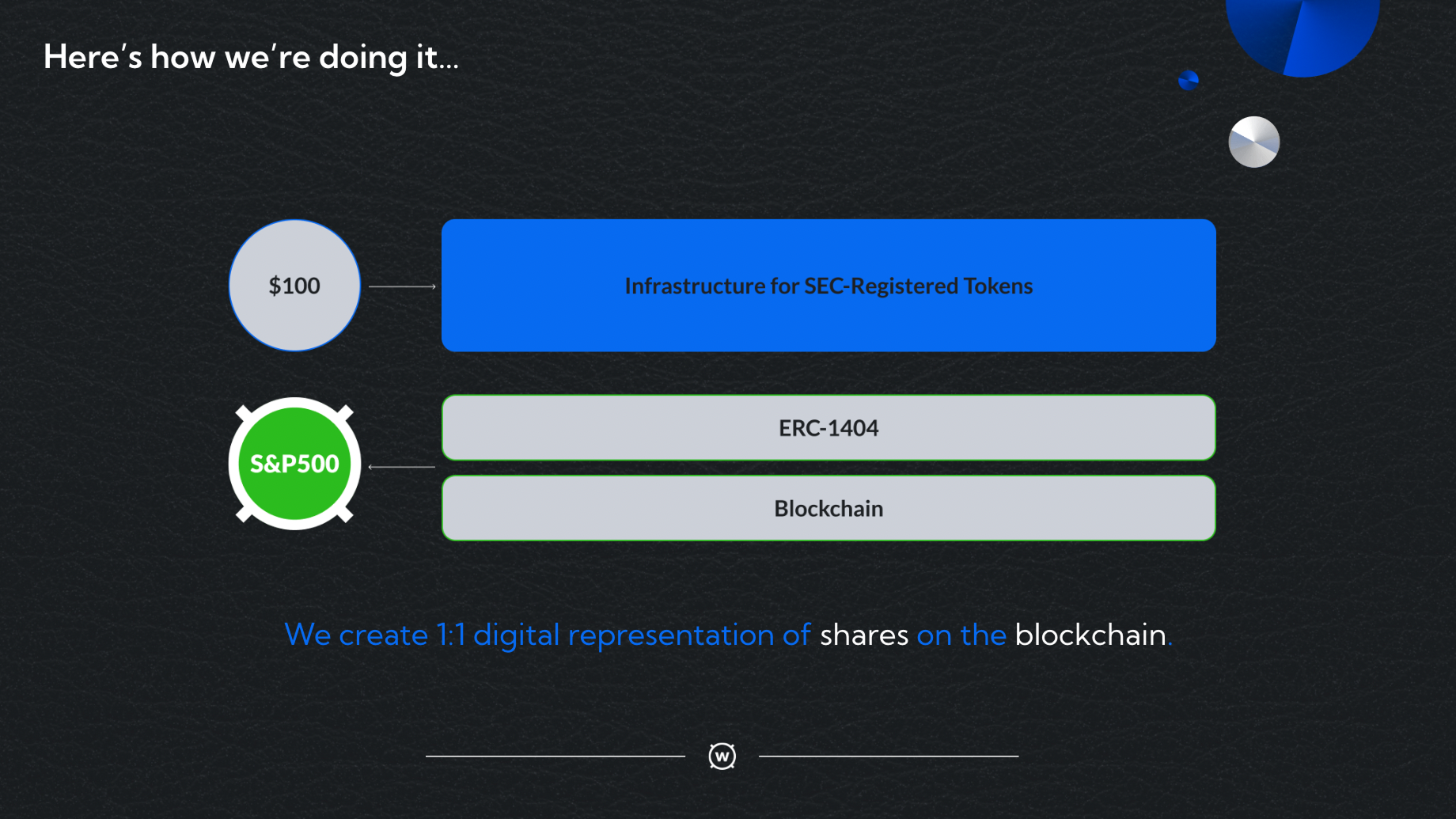Click "digital representation" in the tagline
1456x819 pixels.
pyautogui.click(x=624, y=635)
